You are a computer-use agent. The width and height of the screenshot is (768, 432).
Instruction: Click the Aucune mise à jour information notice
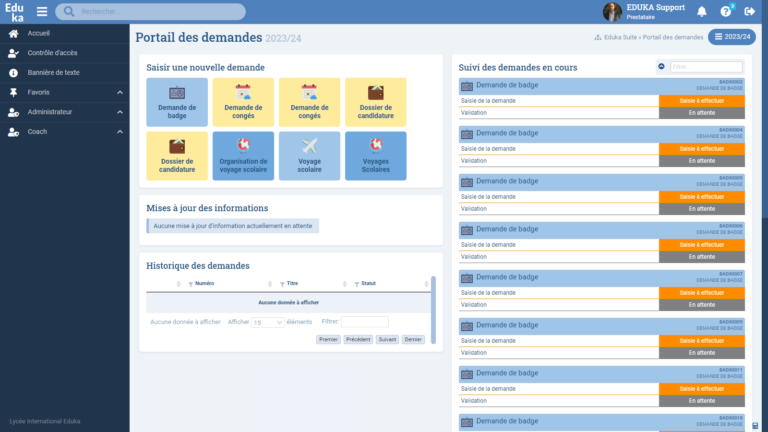pos(233,226)
